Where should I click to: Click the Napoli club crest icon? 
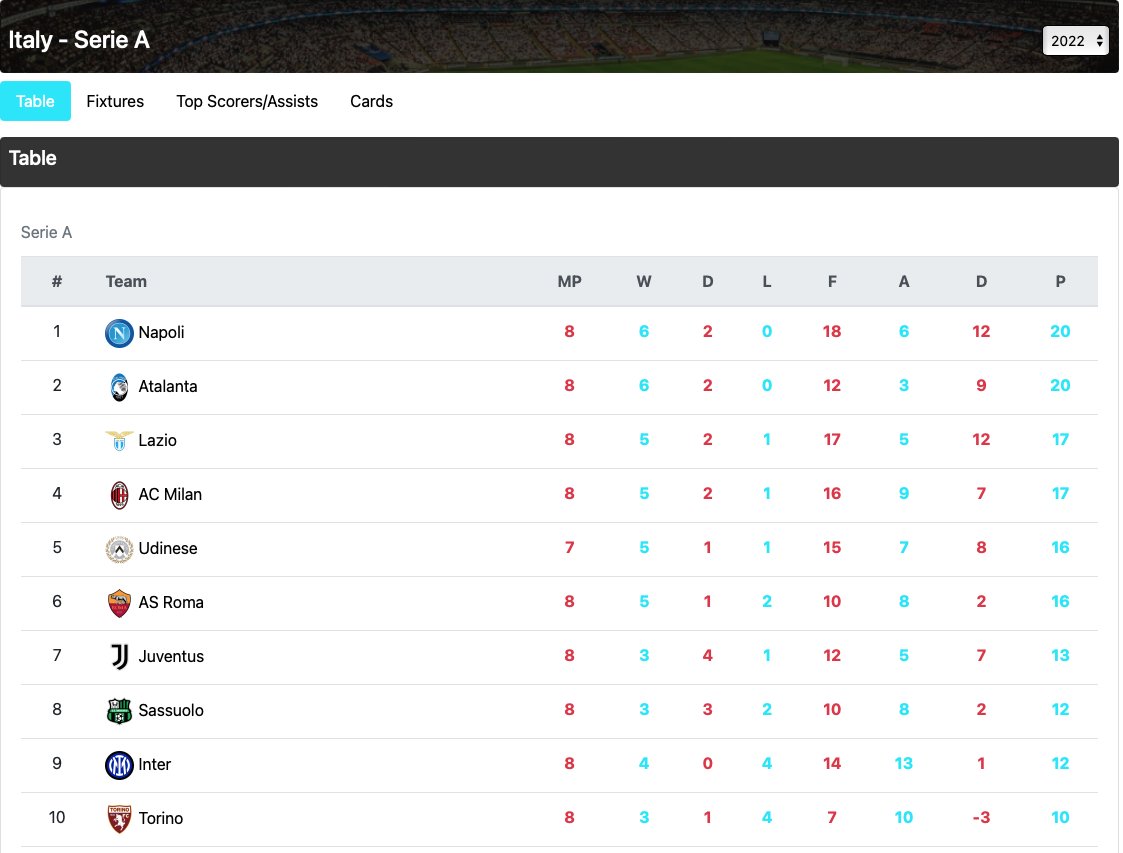point(119,331)
